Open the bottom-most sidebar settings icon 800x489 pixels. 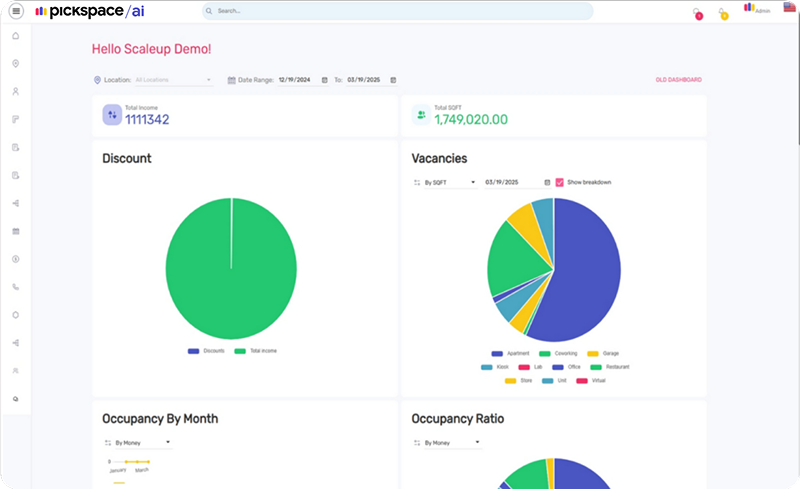click(16, 399)
